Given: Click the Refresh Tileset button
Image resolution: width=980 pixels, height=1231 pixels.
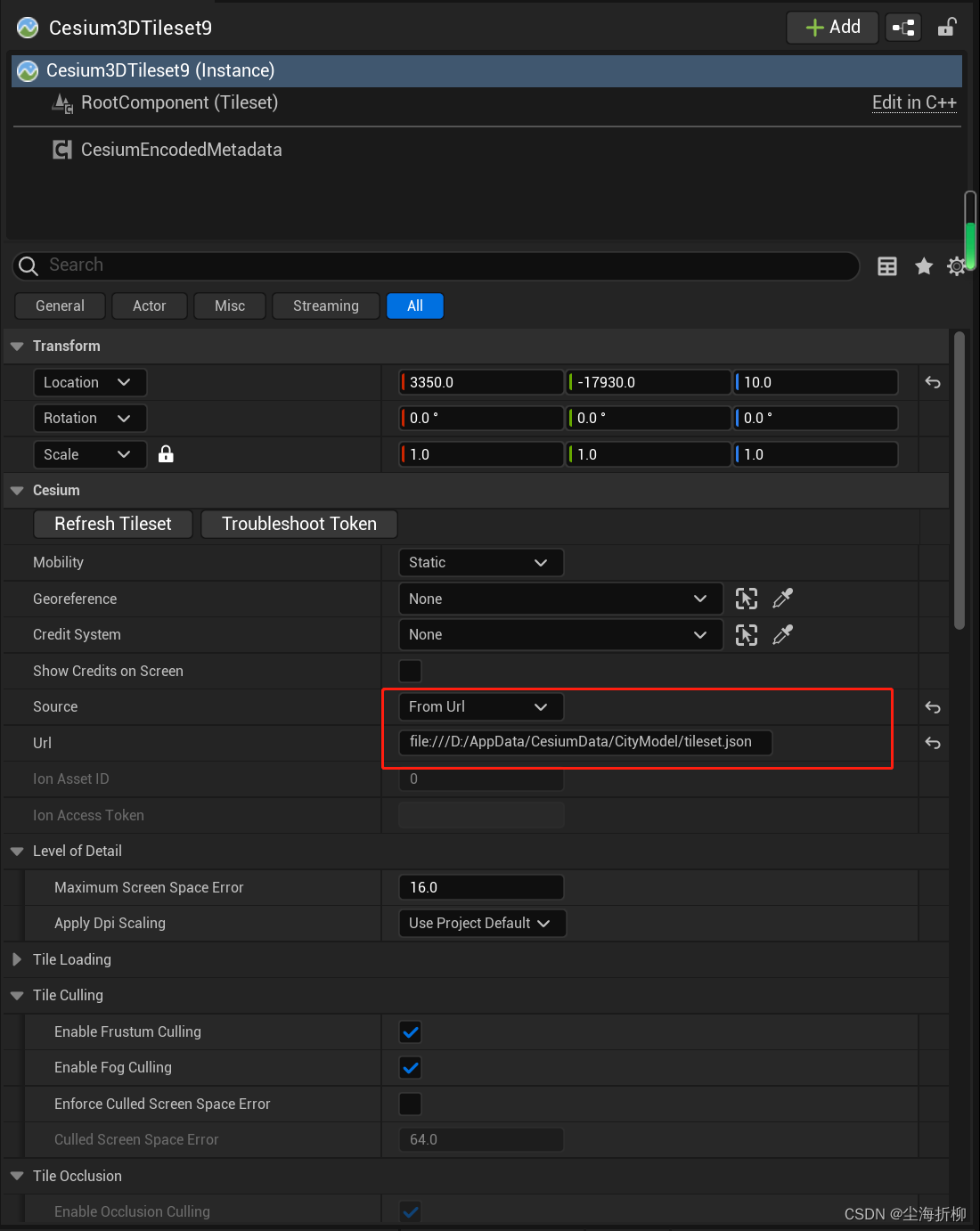Looking at the screenshot, I should pyautogui.click(x=113, y=524).
